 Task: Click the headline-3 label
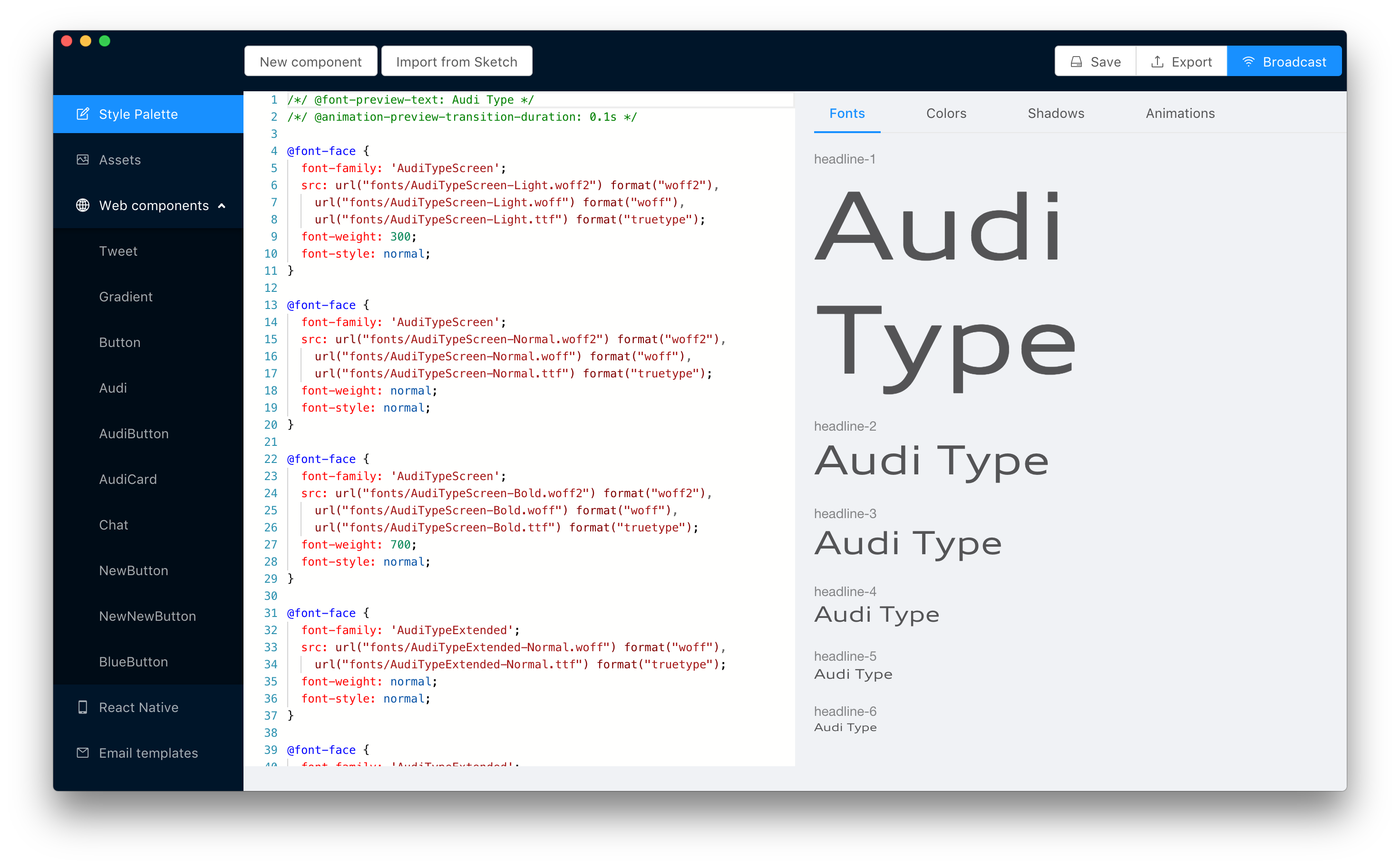pos(845,513)
